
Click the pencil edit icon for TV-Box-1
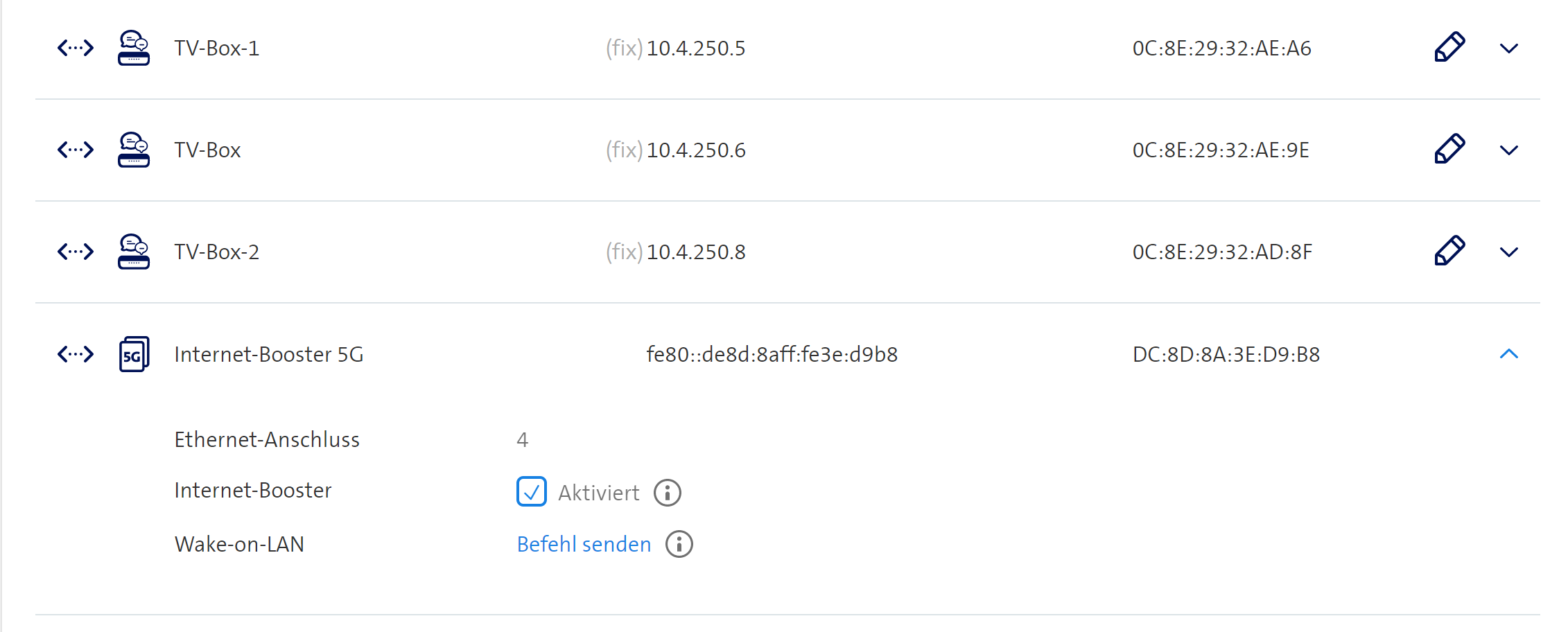coord(1449,47)
